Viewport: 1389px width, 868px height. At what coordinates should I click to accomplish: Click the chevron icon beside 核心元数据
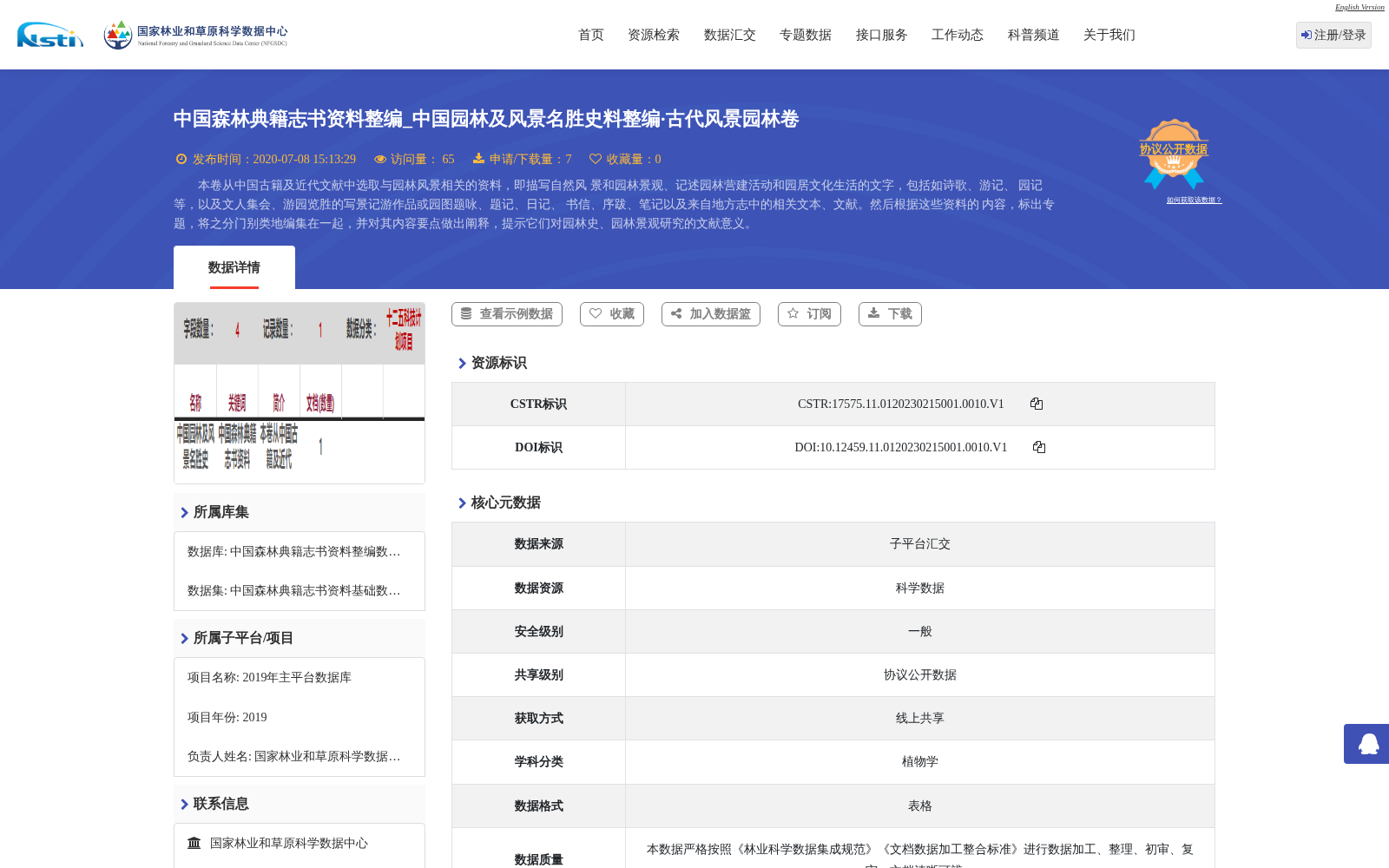(x=462, y=503)
